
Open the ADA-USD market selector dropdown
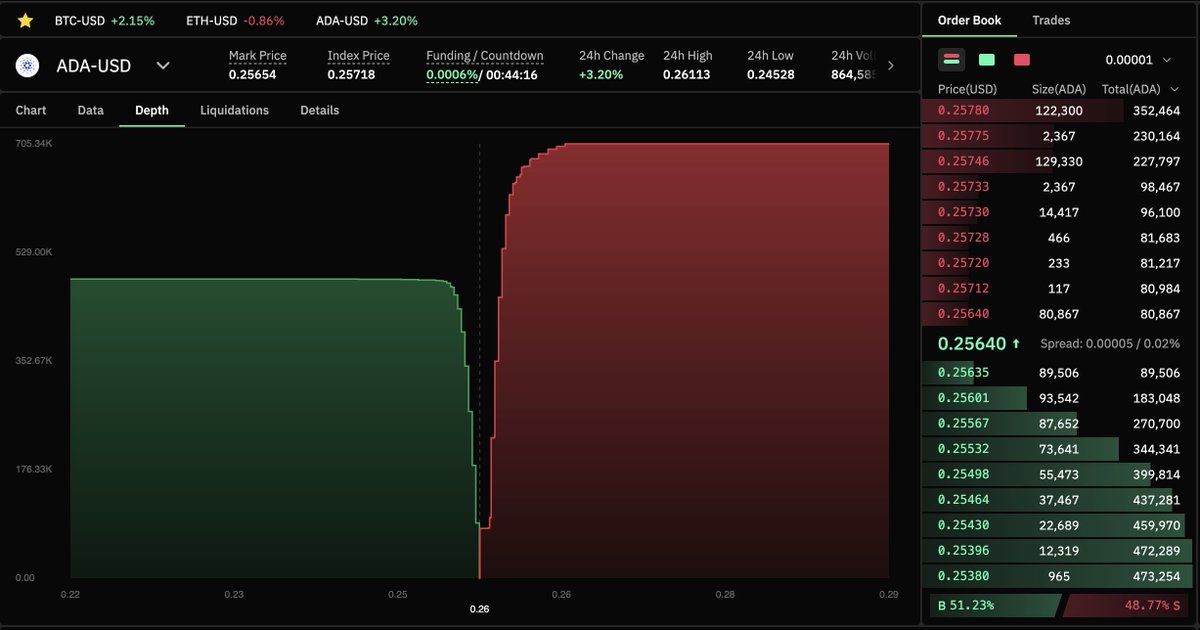pos(162,66)
